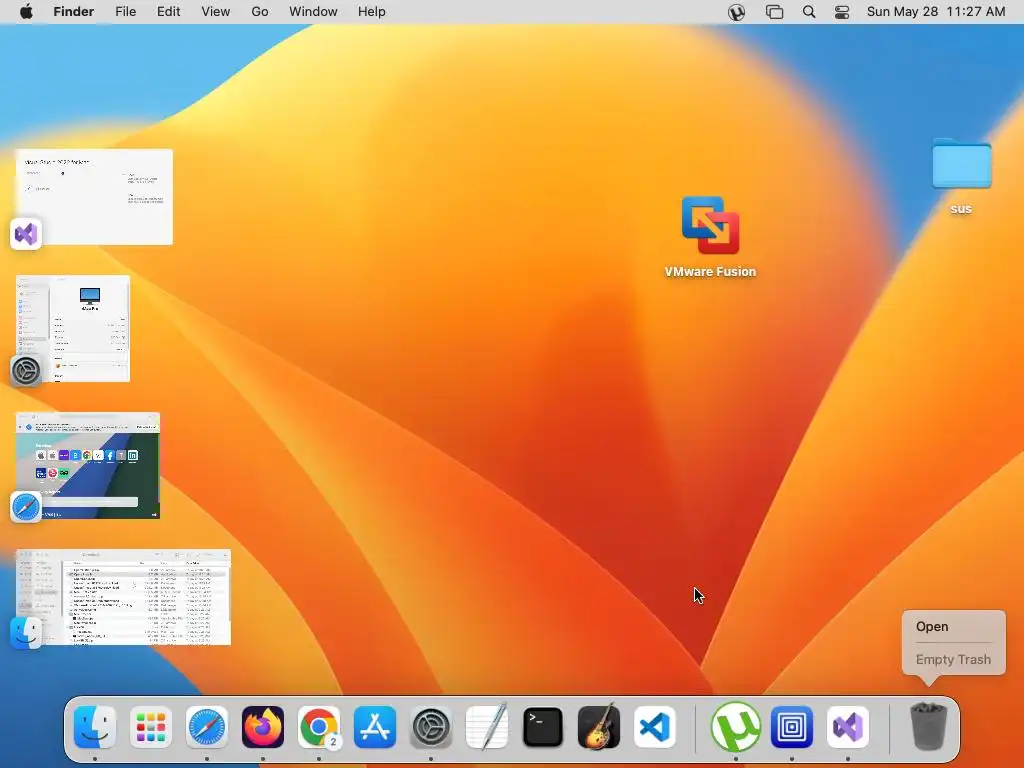
Task: Click the Finder icon in Stage Manager
Action: coord(26,633)
